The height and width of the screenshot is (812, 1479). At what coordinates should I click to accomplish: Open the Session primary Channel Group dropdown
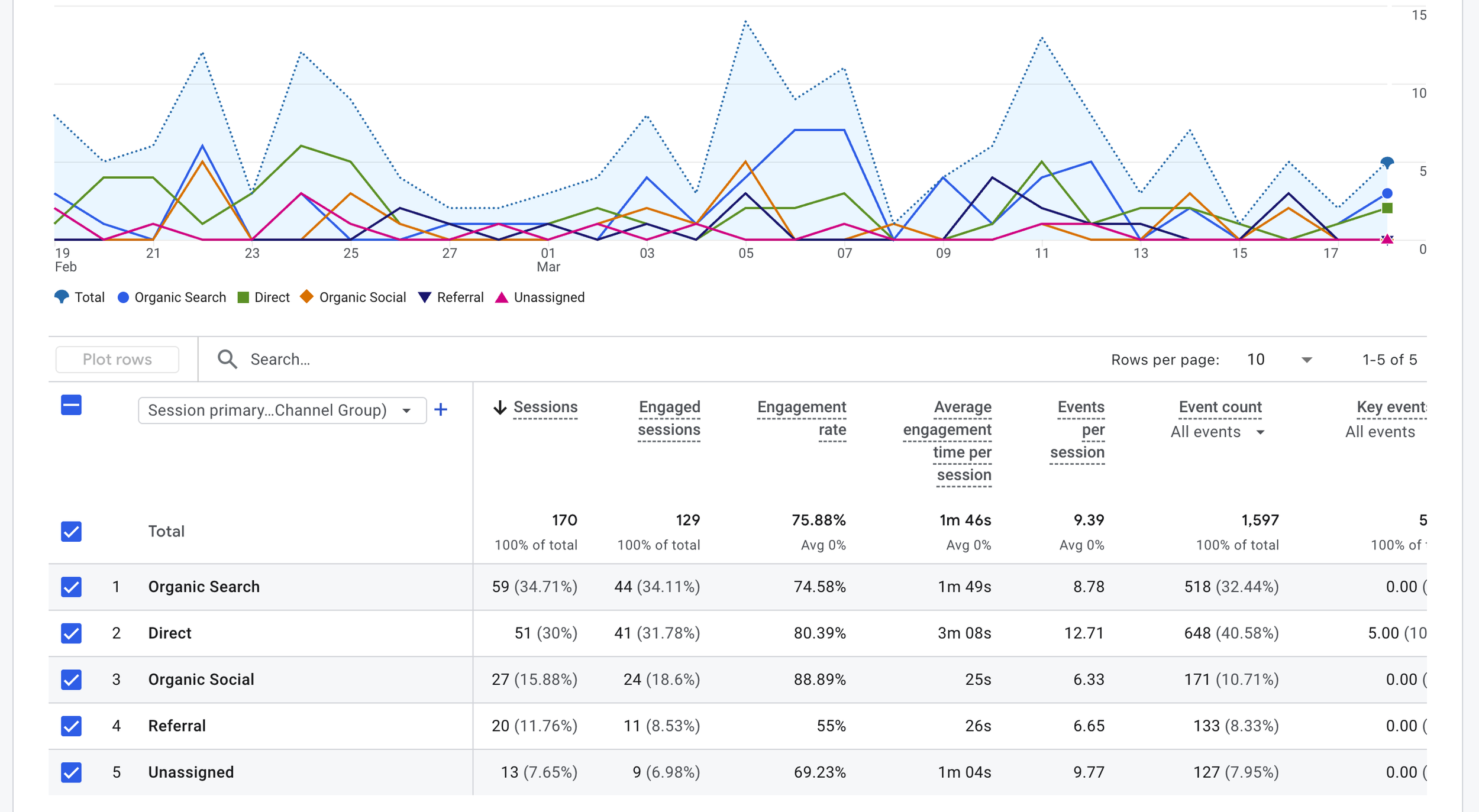click(282, 410)
